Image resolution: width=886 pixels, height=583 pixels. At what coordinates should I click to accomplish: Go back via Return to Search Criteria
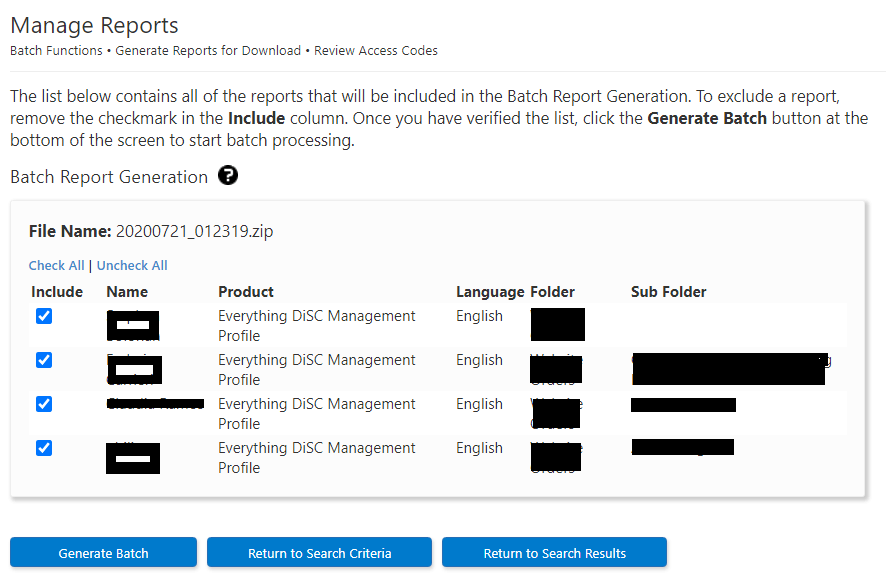coord(319,552)
